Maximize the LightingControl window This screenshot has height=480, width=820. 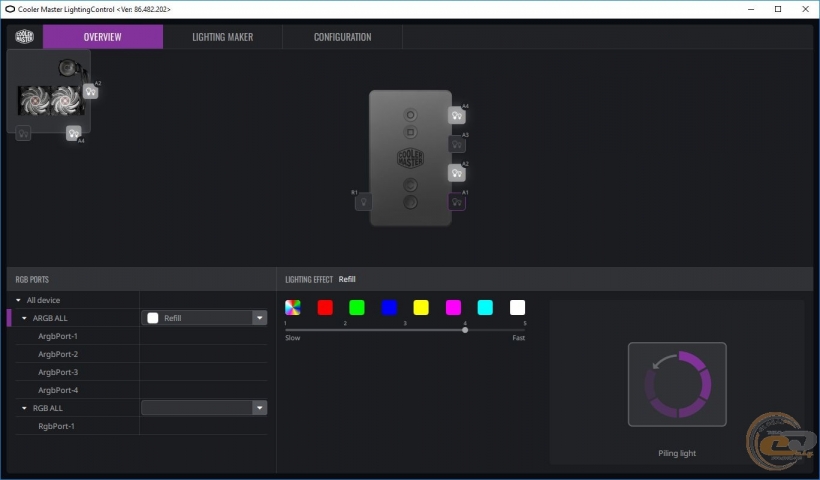778,9
